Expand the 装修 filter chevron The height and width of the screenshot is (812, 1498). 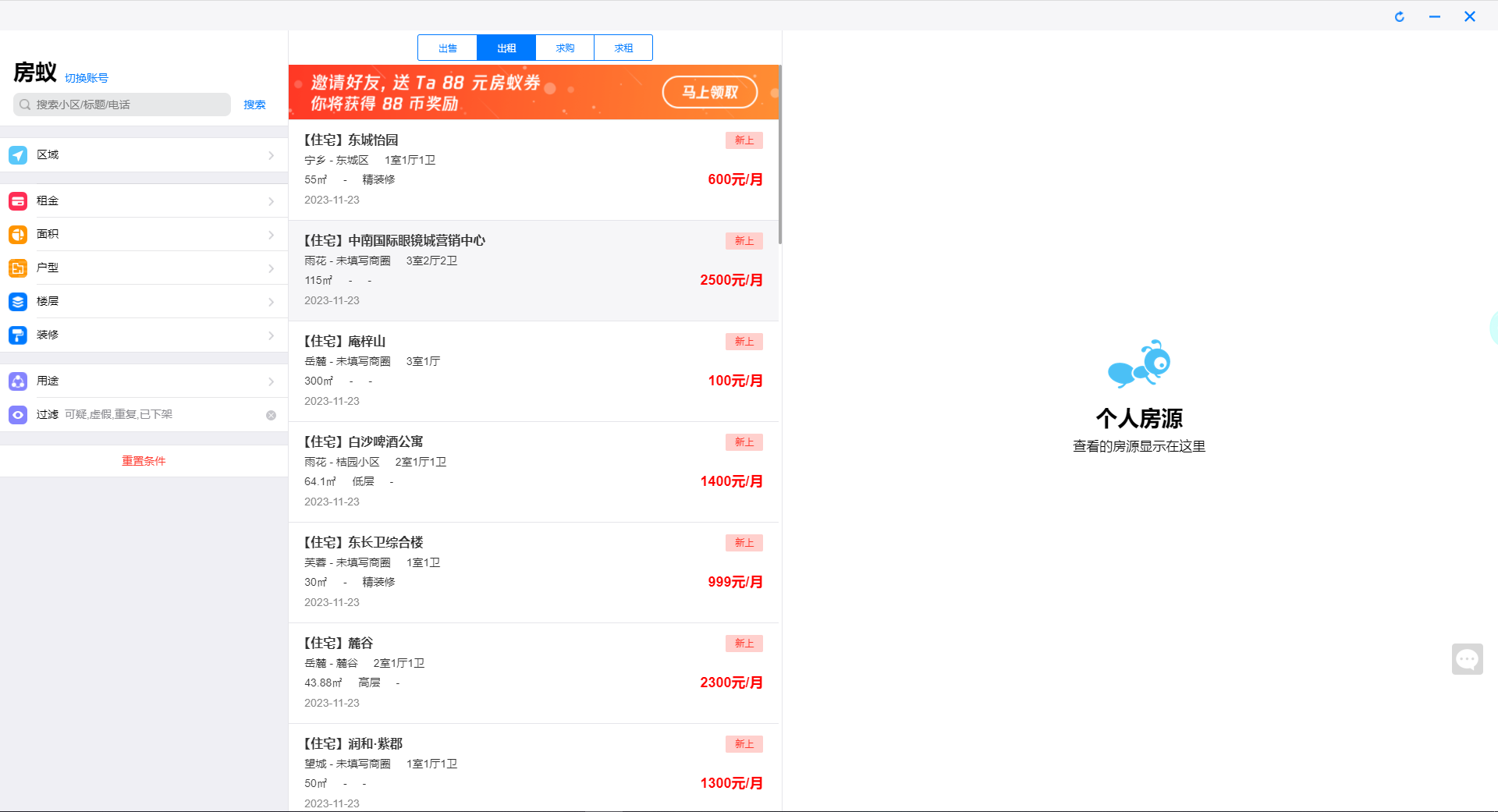[272, 335]
